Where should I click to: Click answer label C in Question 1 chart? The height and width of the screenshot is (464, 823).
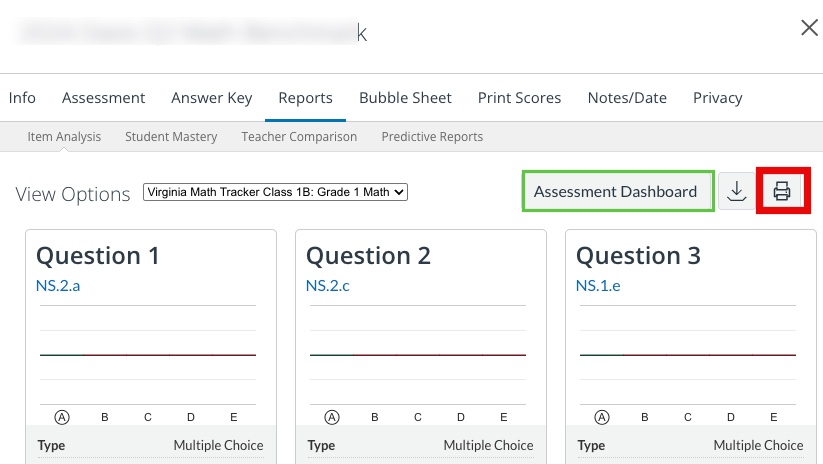point(148,417)
